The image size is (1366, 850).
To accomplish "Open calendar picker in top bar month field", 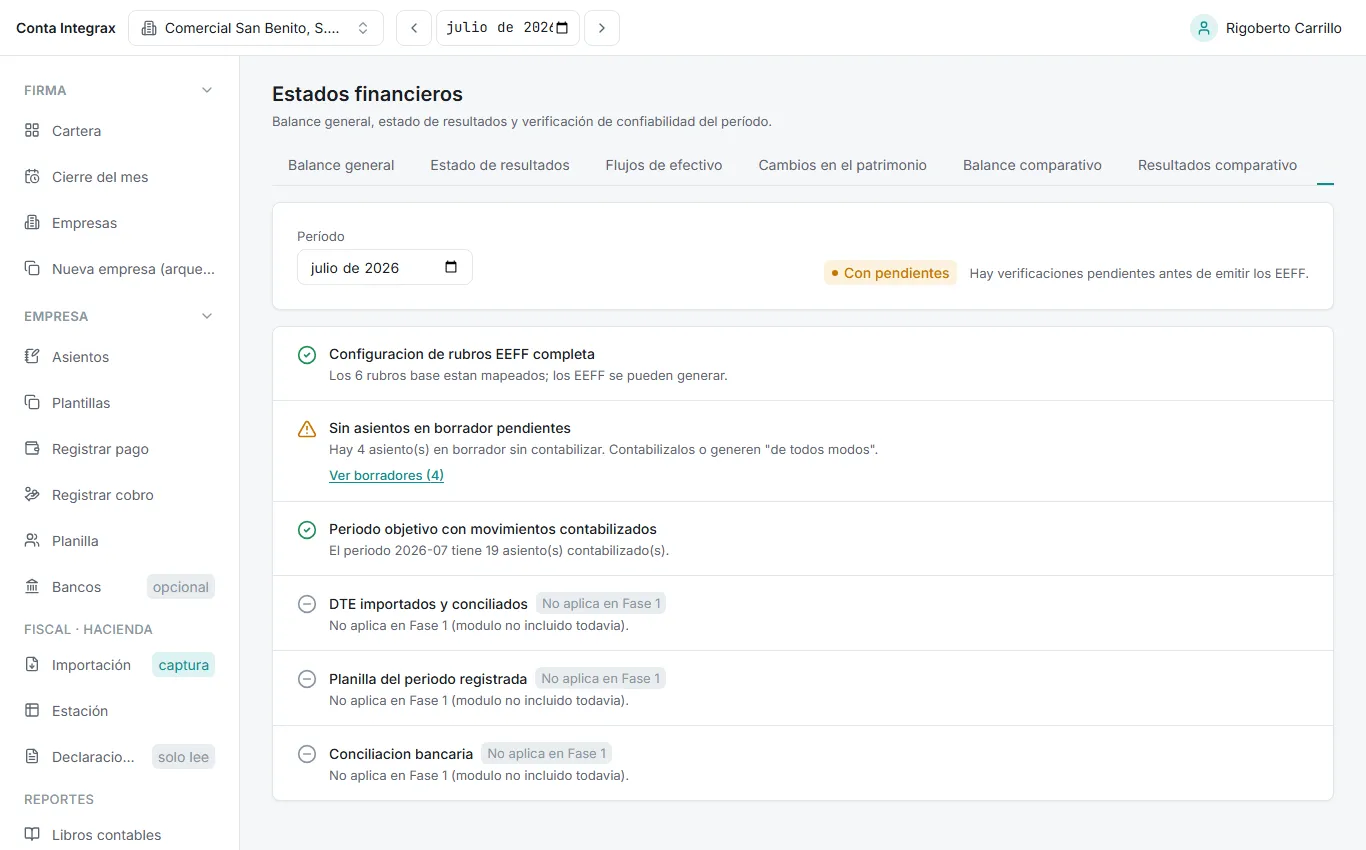I will [x=562, y=28].
